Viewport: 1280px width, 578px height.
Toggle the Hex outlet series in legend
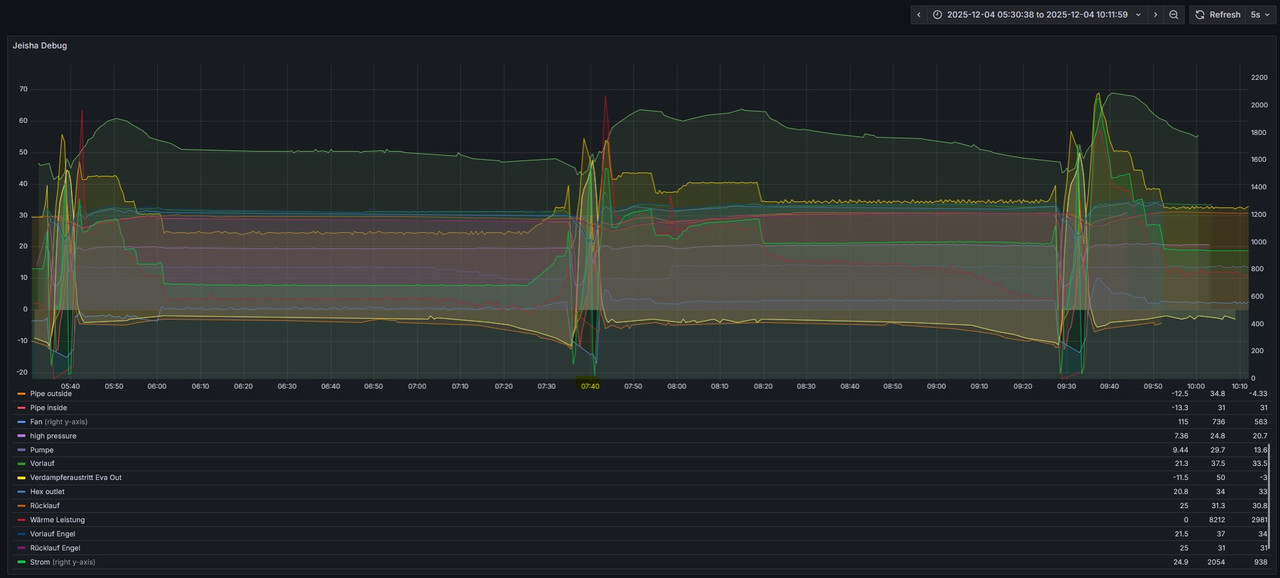pyautogui.click(x=48, y=492)
